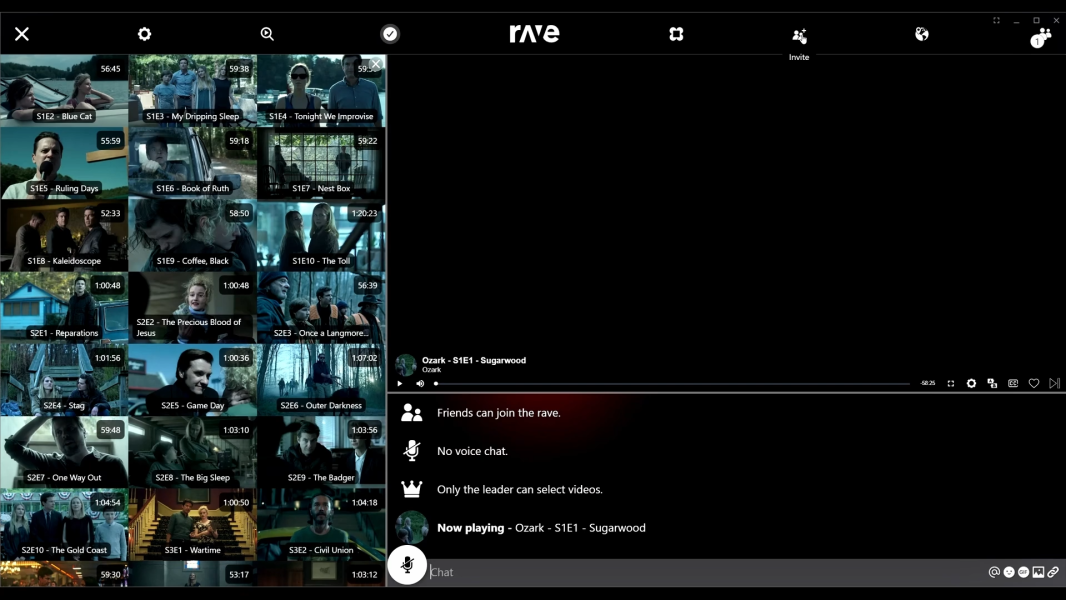Viewport: 1066px width, 600px height.
Task: Toggle the microphone mute button
Action: (407, 565)
